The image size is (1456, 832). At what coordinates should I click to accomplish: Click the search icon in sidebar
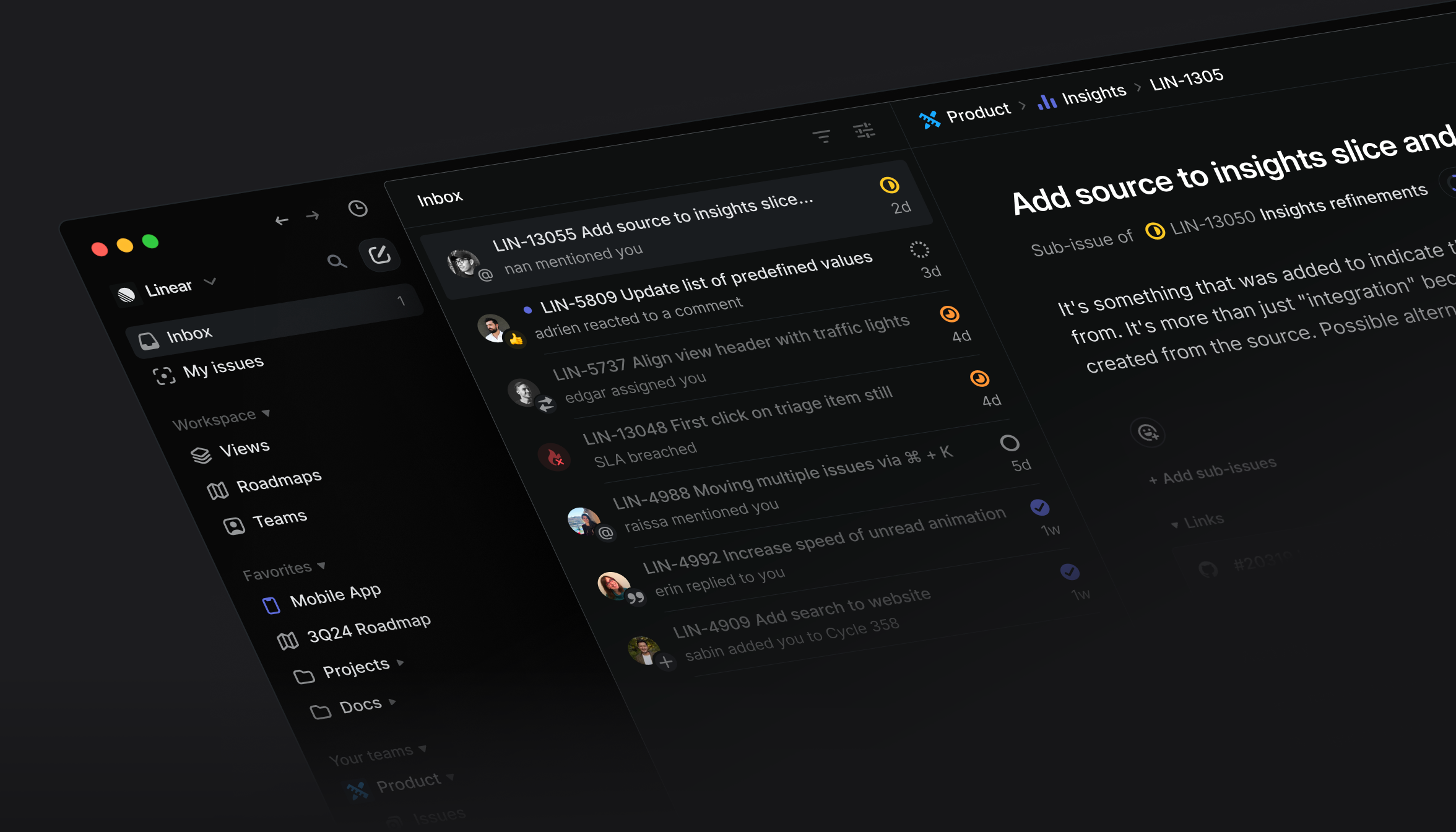(x=337, y=261)
